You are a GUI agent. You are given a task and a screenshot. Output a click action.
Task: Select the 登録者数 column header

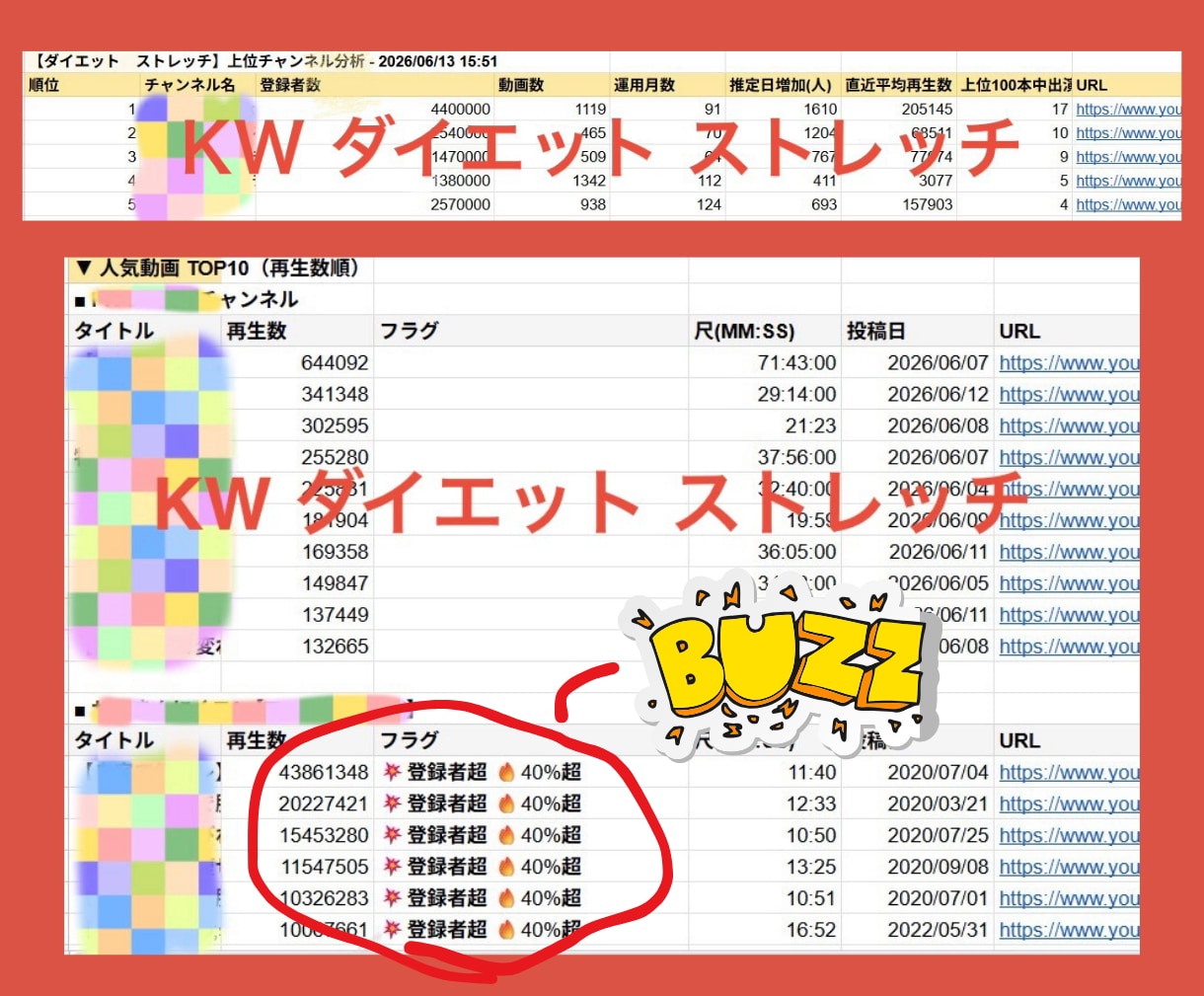tap(290, 86)
